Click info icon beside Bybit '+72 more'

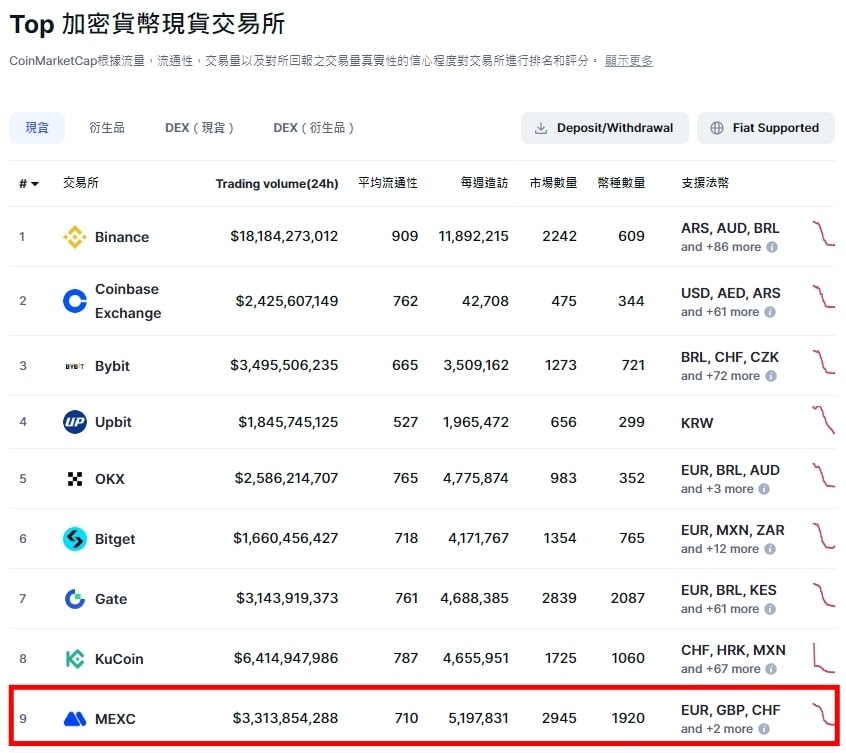pyautogui.click(x=771, y=376)
